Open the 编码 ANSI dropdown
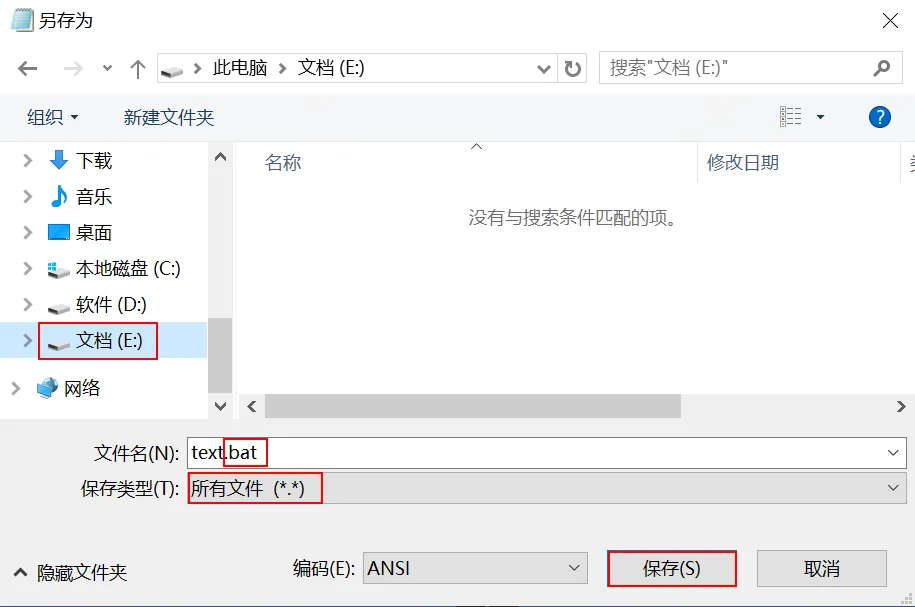The image size is (915, 607). pyautogui.click(x=475, y=568)
